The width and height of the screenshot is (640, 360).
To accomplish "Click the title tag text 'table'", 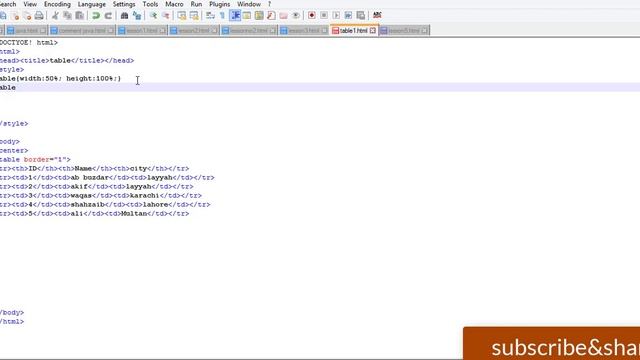I will coord(60,60).
